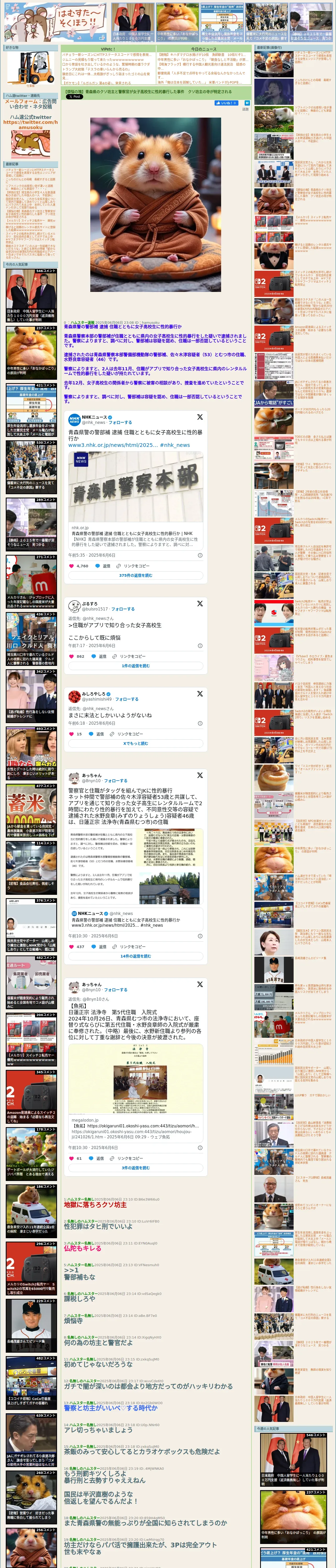Screen dimensions: 336x1568
Task: Click comment text 性犯罪は夕ヒ刑でいいよ
Action: click(x=98, y=1226)
